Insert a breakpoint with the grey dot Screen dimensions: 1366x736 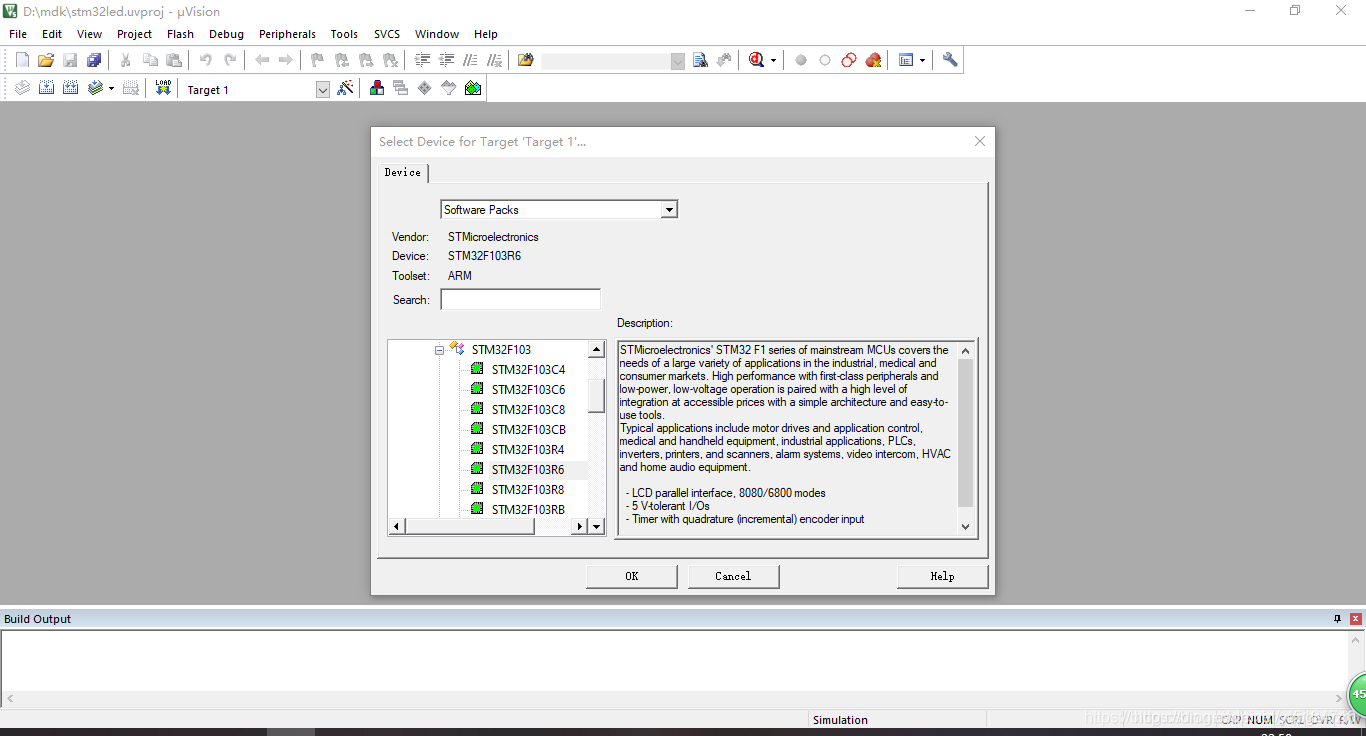point(801,60)
